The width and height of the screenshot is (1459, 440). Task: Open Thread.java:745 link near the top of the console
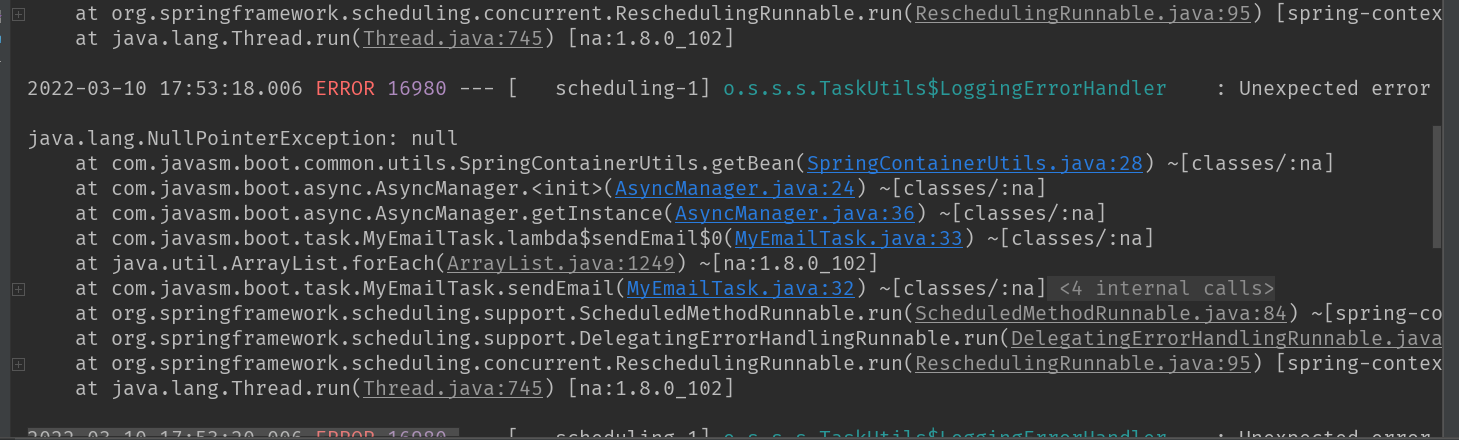coord(453,39)
